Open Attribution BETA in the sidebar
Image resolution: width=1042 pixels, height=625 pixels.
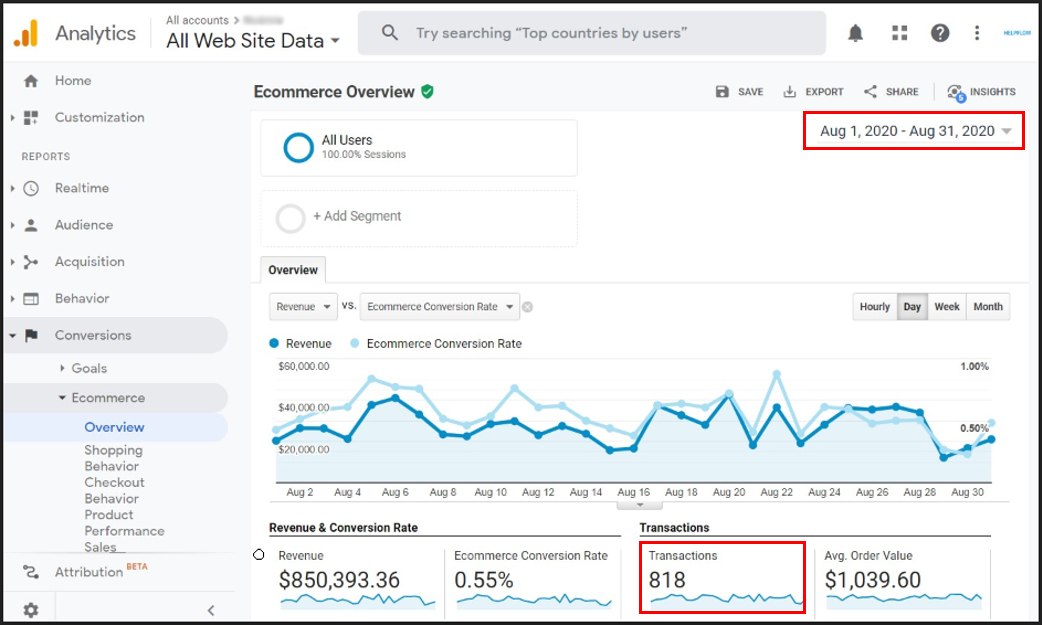tap(101, 571)
